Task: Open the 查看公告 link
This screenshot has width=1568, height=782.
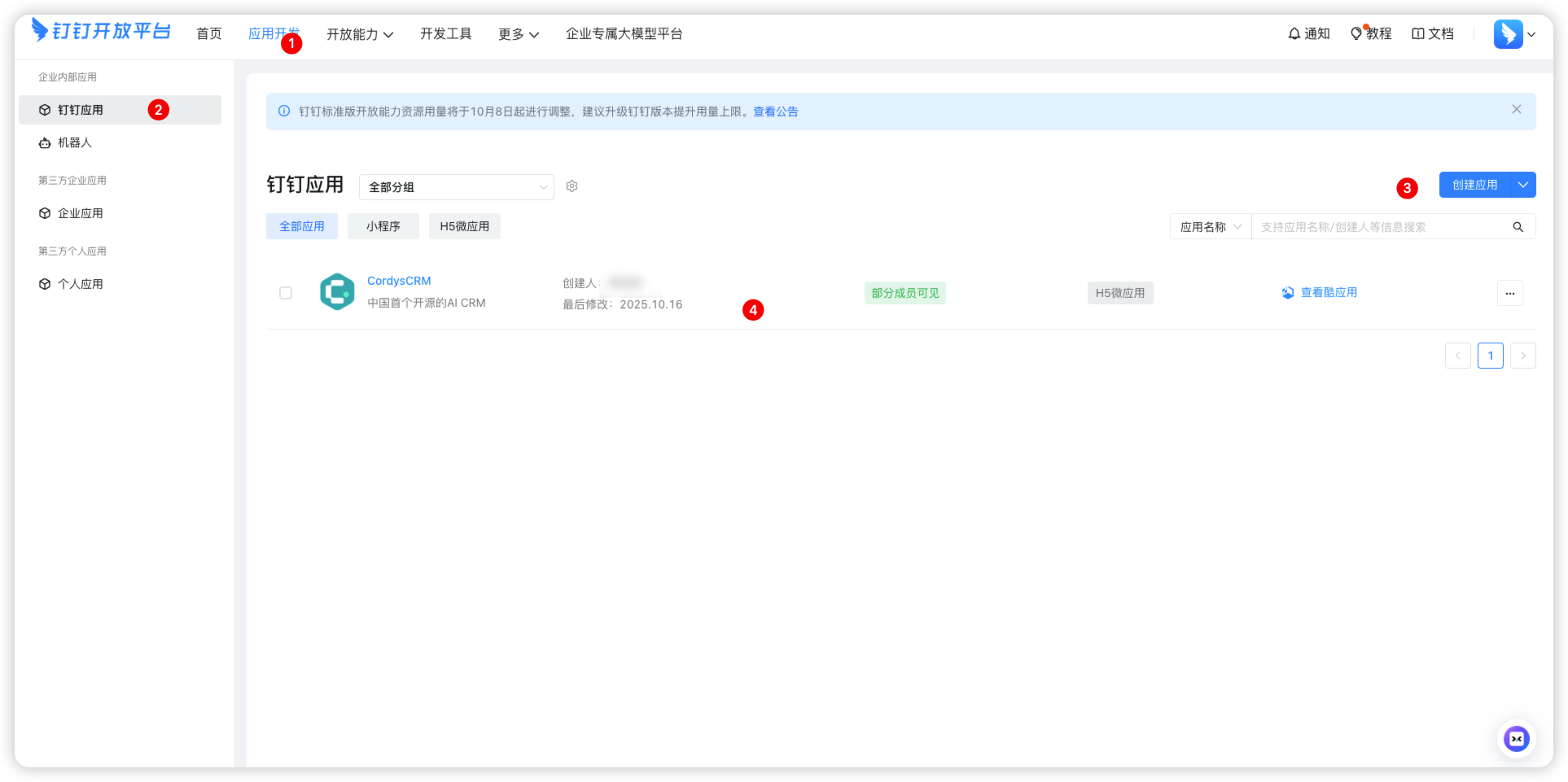Action: (x=775, y=111)
